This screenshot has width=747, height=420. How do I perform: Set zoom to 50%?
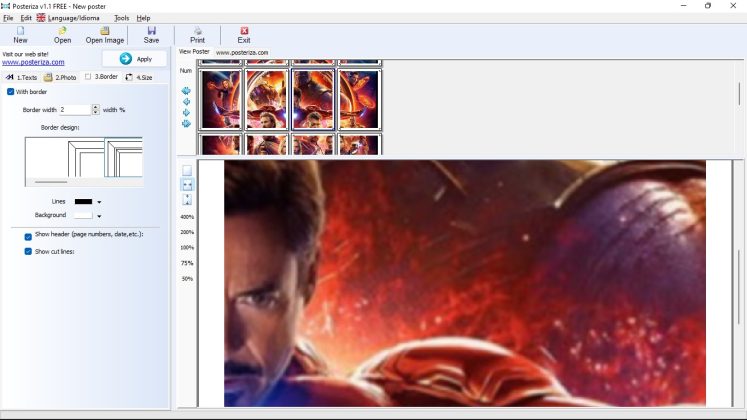[187, 279]
